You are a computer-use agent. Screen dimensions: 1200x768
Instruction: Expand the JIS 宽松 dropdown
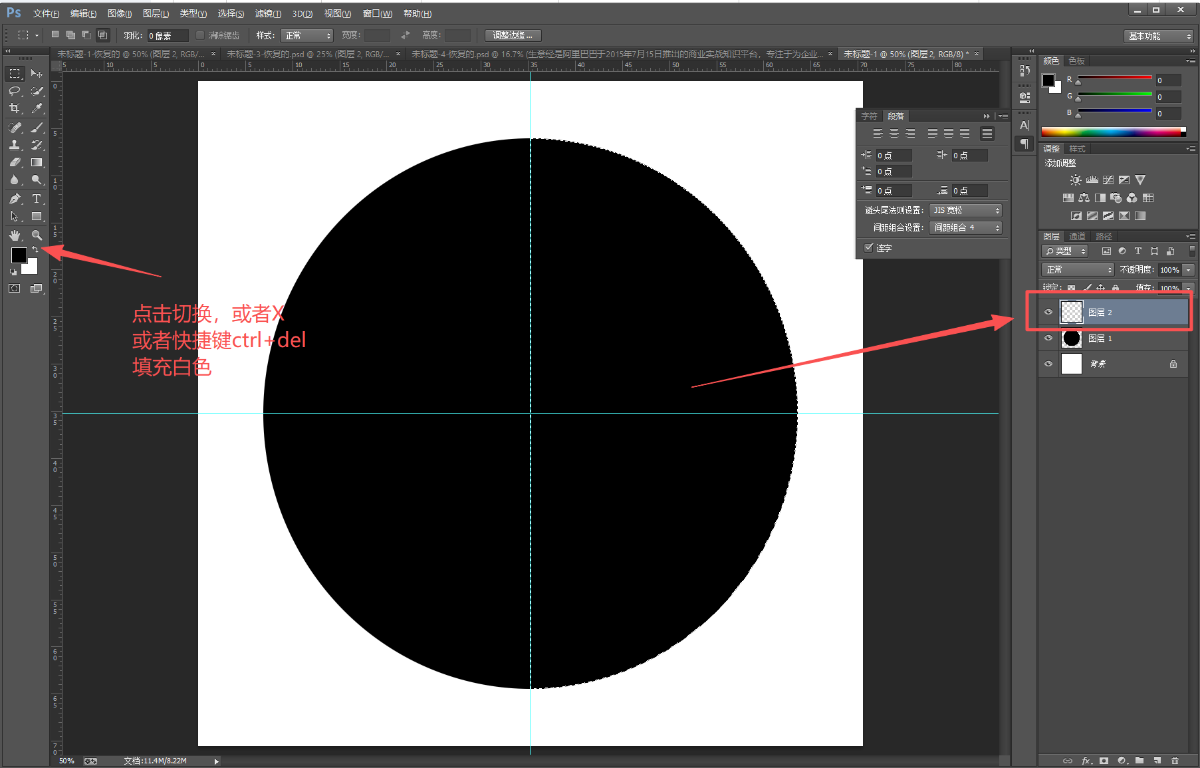pyautogui.click(x=965, y=211)
